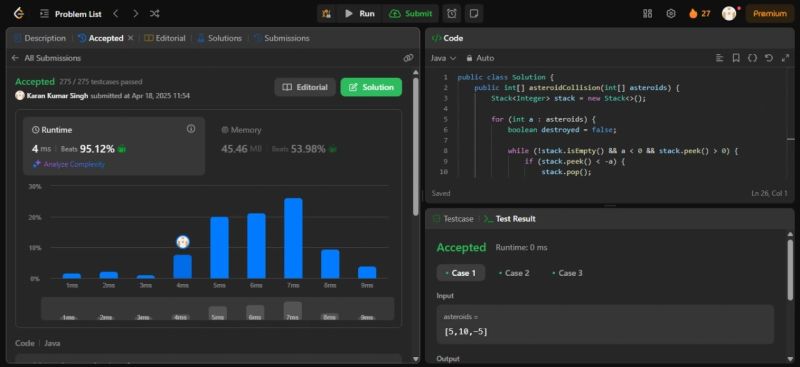The height and width of the screenshot is (367, 800).
Task: Select the Test Result tab
Action: 510,218
